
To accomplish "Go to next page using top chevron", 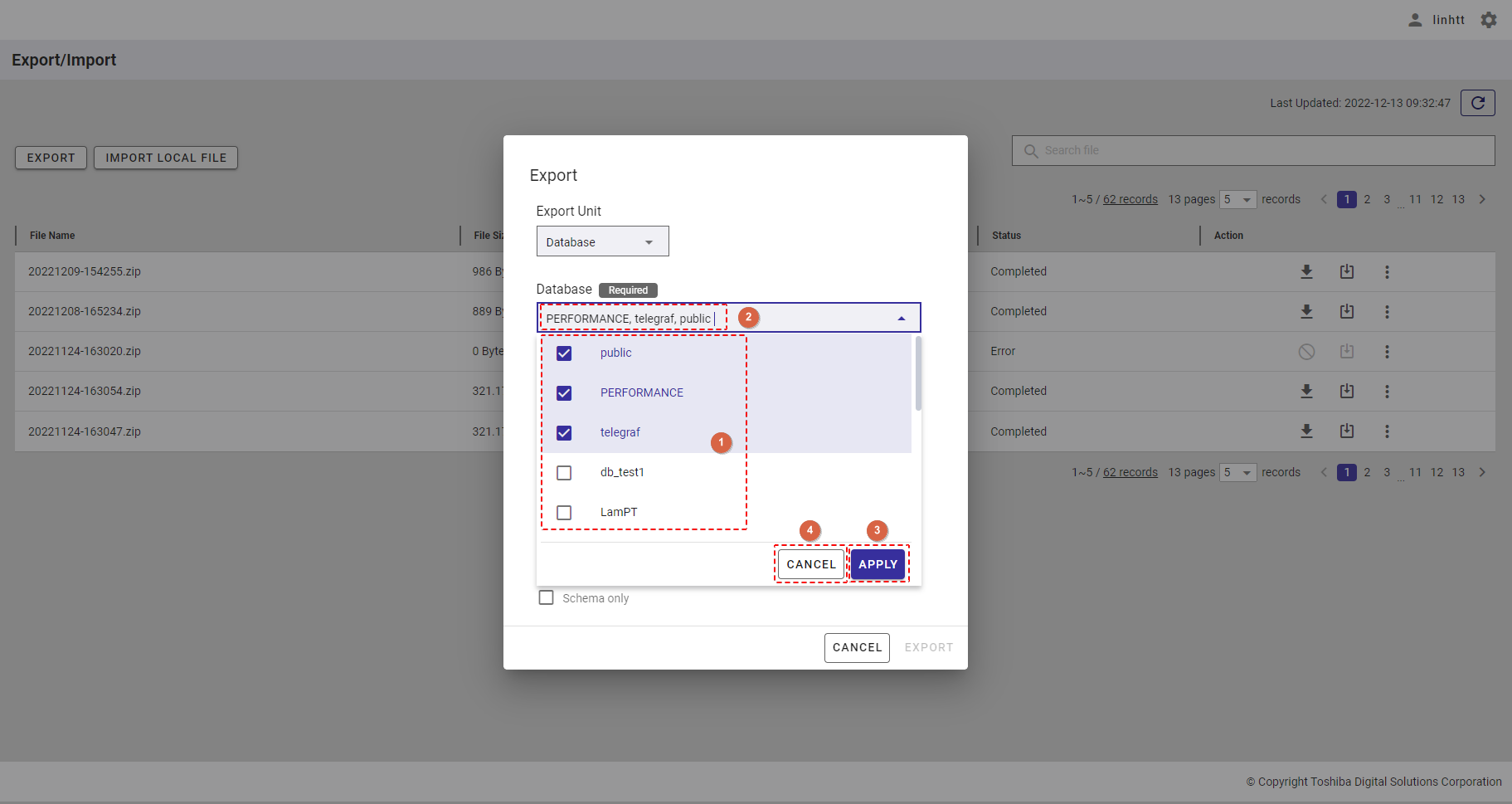I will pyautogui.click(x=1482, y=199).
